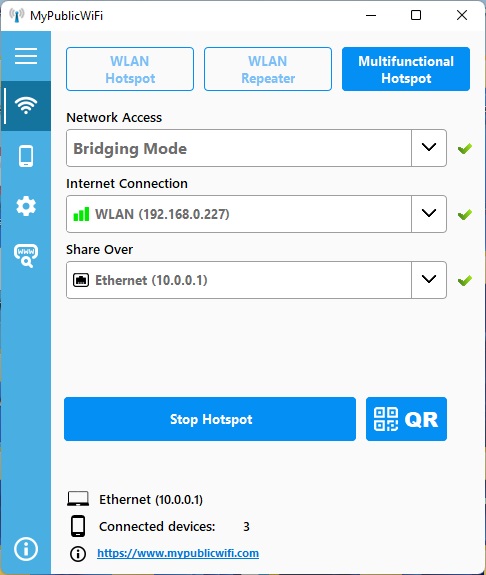Open the connected clients phone icon
486x575 pixels.
pos(26,156)
